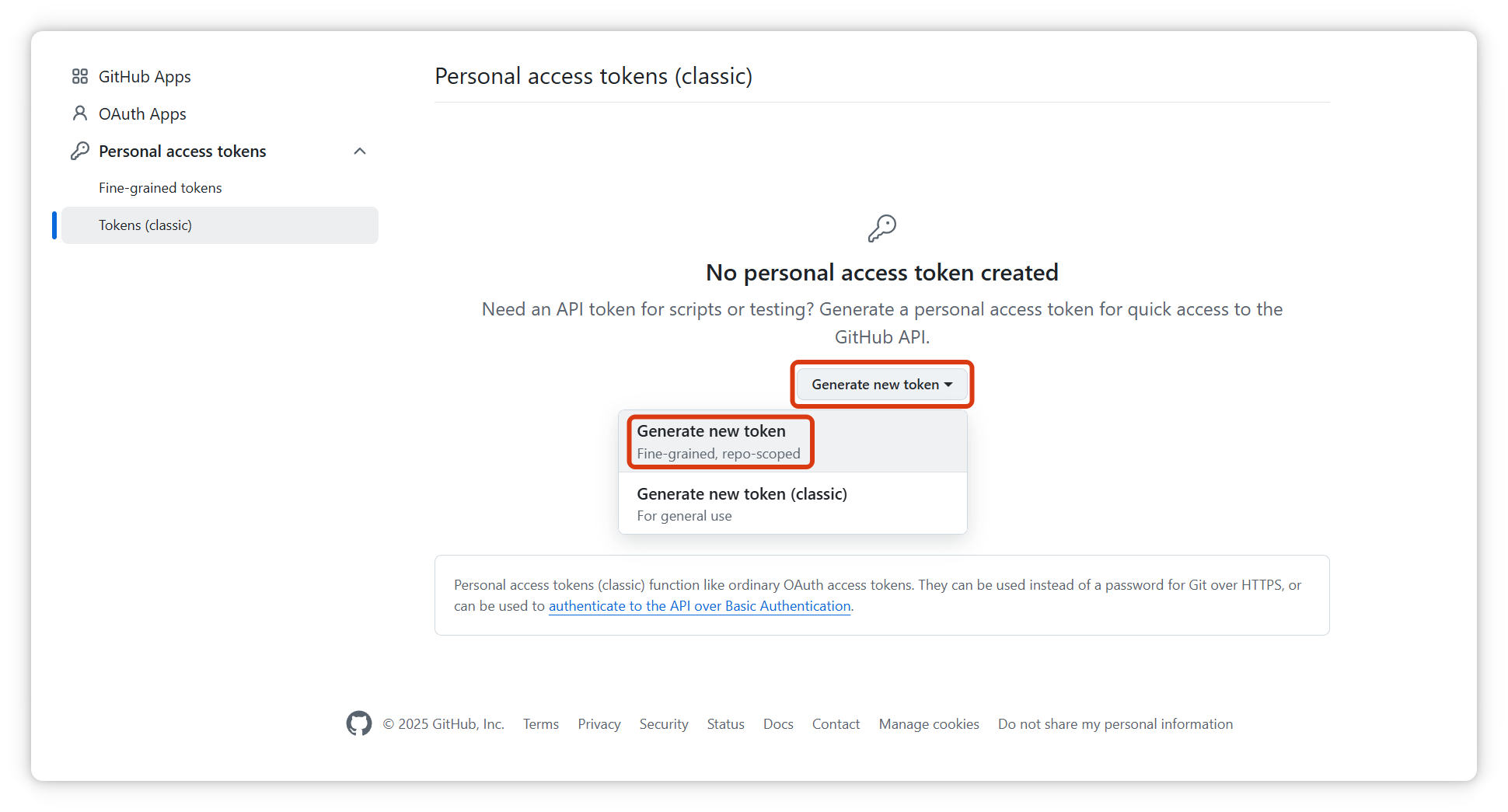Follow the authenticate to the API link
Screen dimensions: 1508x812
click(x=700, y=606)
